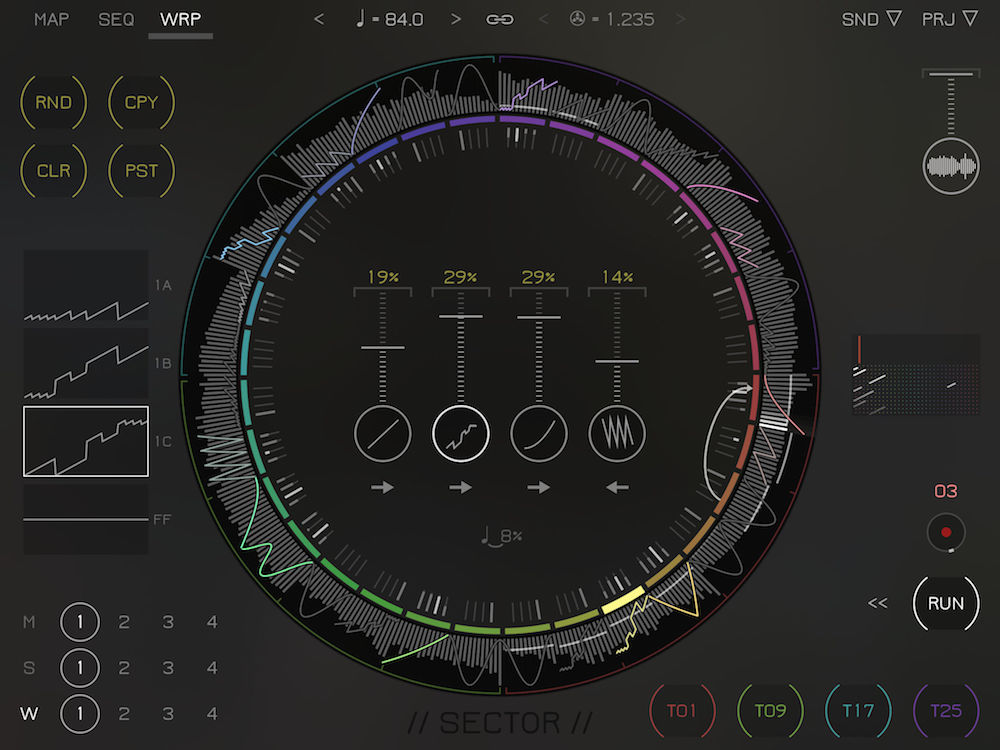The image size is (1000, 750).
Task: Switch to the MAP tab
Action: point(52,19)
